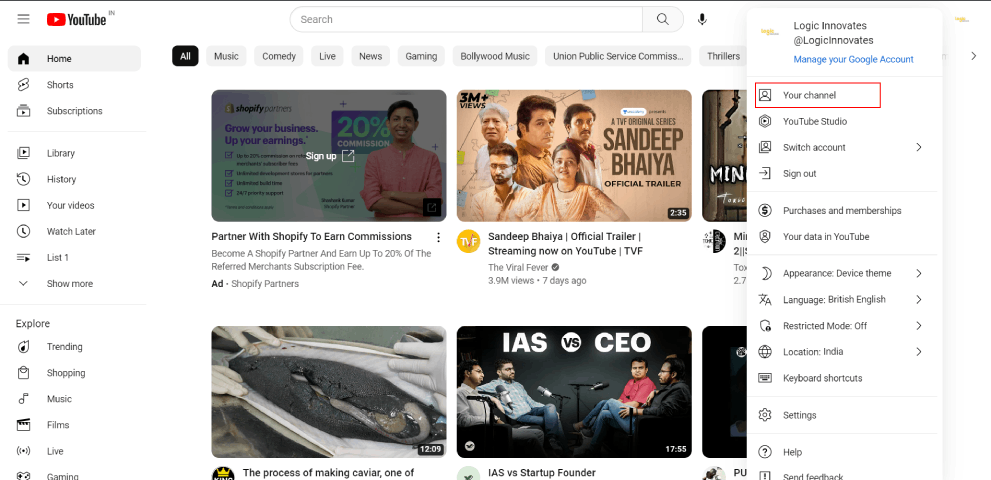Open caviar making video title
Viewport: 991px width, 480px height.
(x=328, y=472)
